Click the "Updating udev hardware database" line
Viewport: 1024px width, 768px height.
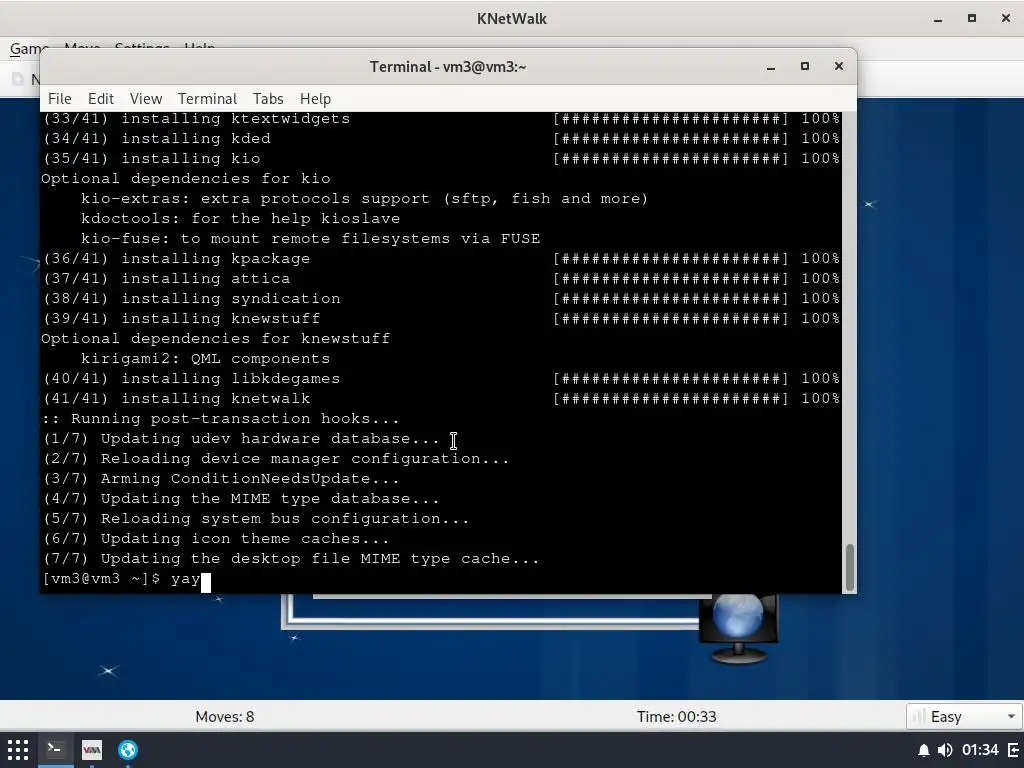(x=241, y=439)
